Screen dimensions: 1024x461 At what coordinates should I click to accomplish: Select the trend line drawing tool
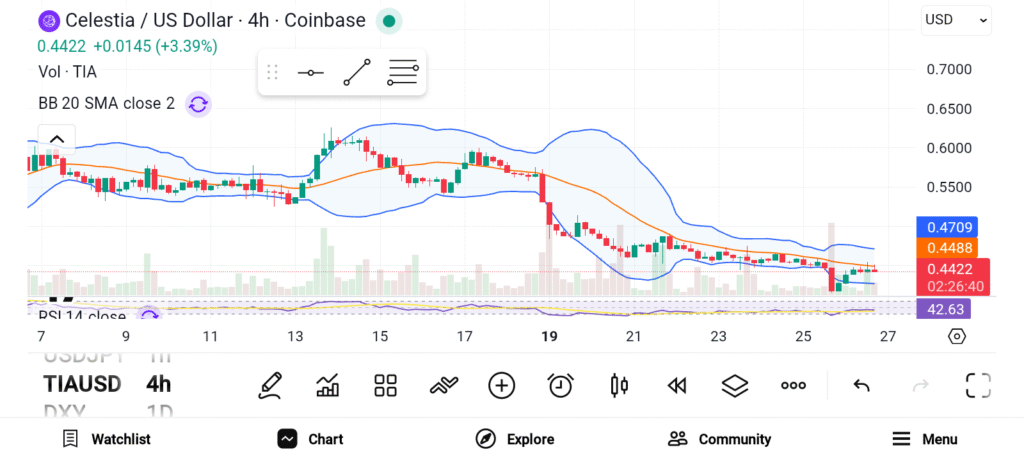pos(357,73)
